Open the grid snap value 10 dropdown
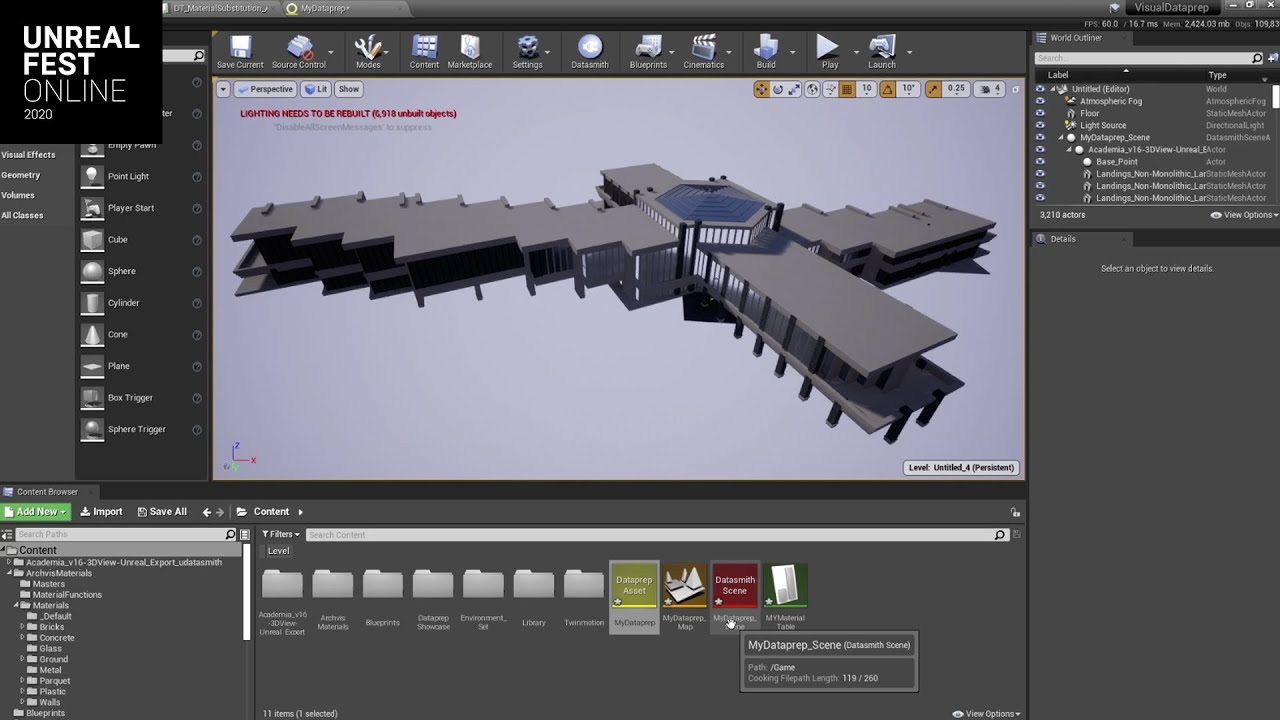The image size is (1280, 720). [x=866, y=89]
